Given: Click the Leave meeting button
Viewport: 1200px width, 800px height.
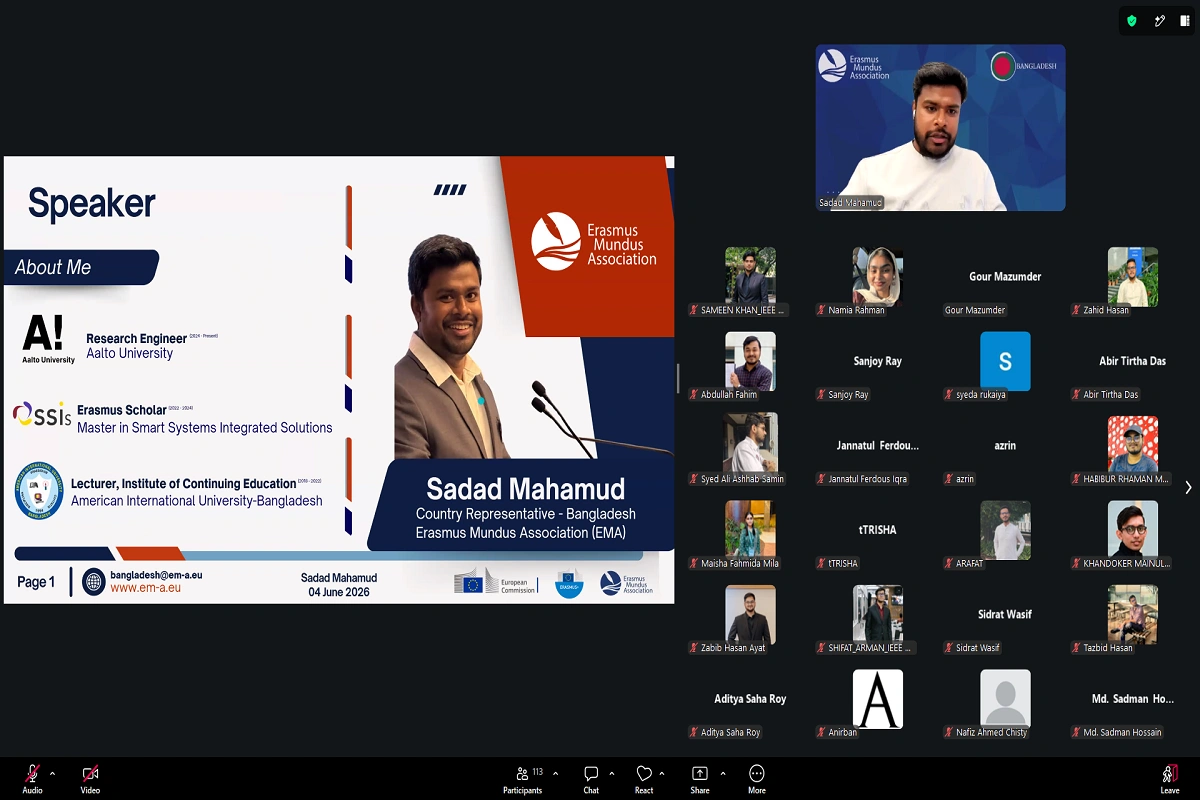Looking at the screenshot, I should click(1170, 779).
